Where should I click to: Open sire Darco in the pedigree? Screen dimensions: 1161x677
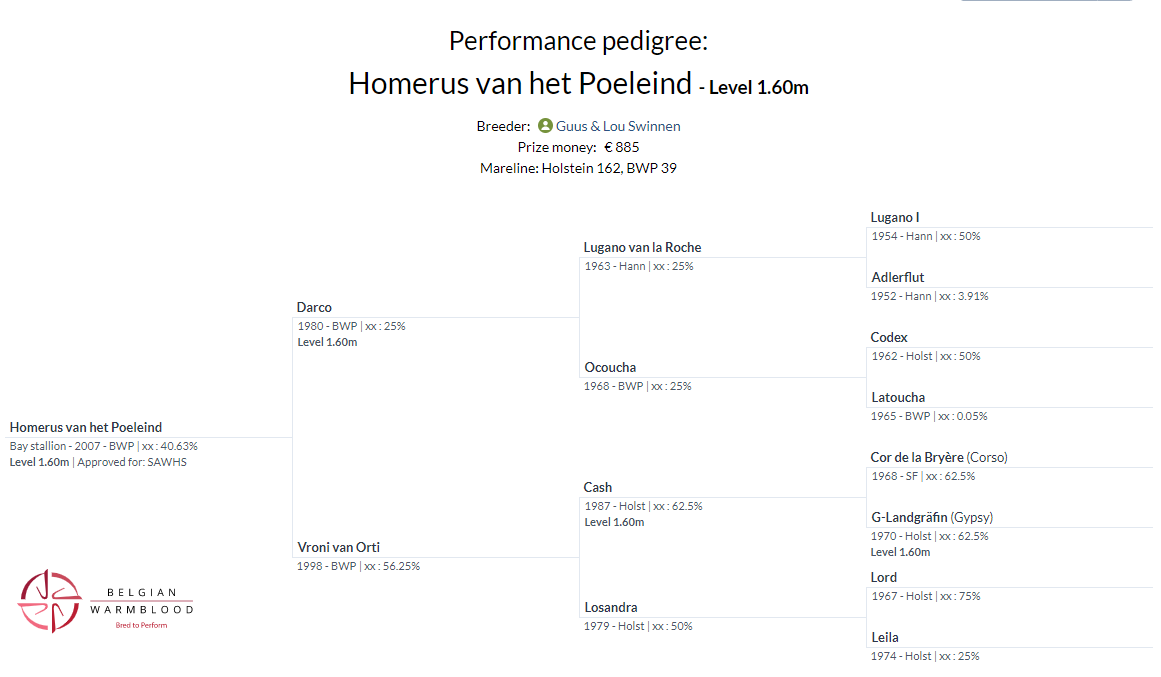pos(314,307)
